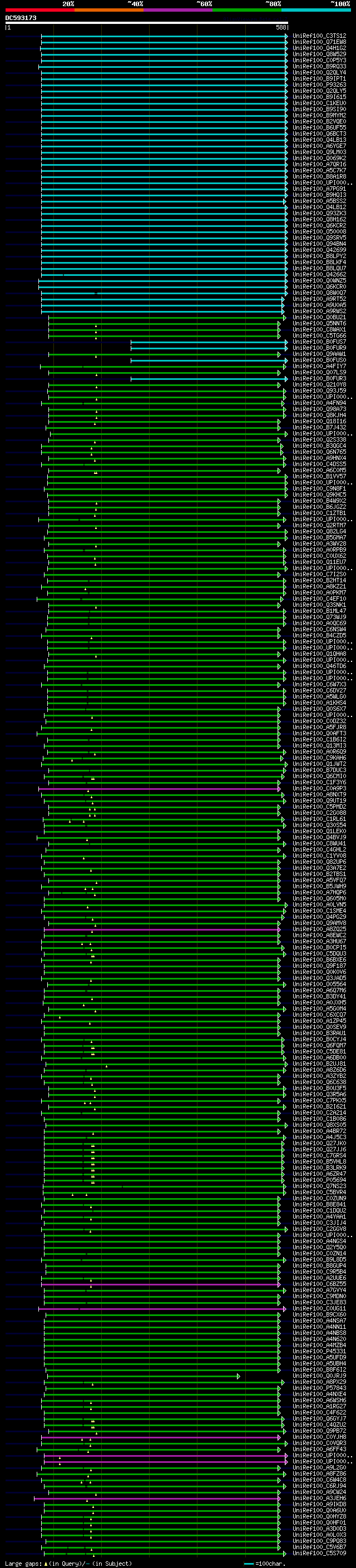Open hit UniRef100_Q4H1G2
Image resolution: width=356 pixels, height=1568 pixels.
coord(319,48)
